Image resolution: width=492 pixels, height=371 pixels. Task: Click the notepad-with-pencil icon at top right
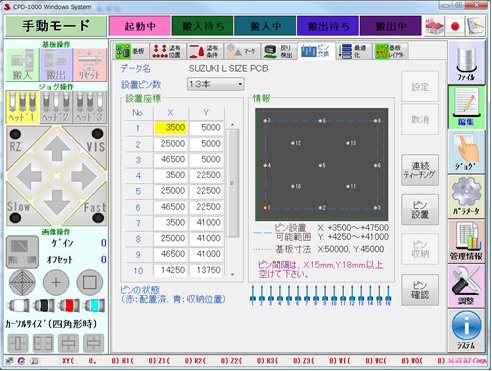476,26
